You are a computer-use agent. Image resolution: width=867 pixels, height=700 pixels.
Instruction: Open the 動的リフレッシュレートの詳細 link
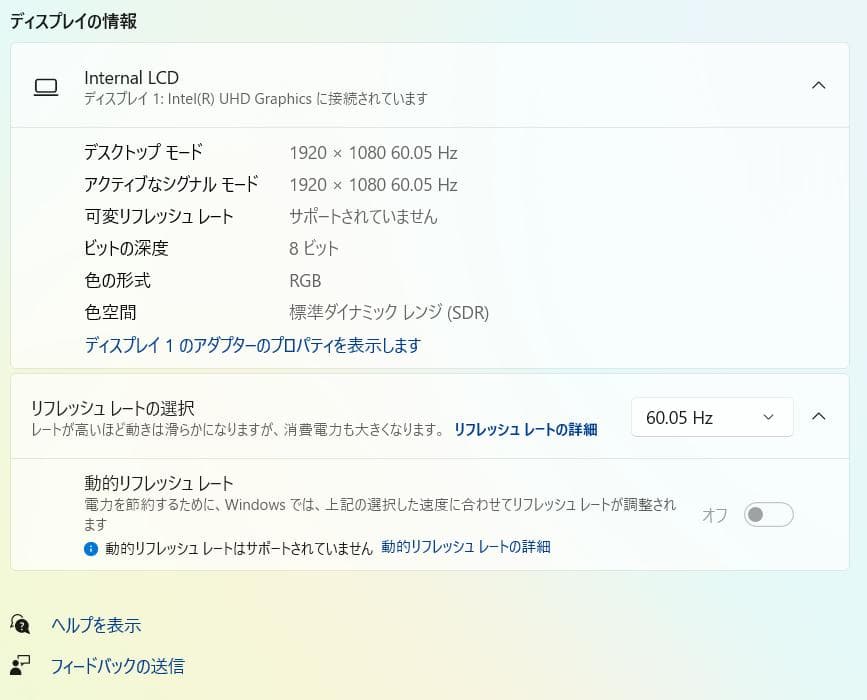(467, 547)
